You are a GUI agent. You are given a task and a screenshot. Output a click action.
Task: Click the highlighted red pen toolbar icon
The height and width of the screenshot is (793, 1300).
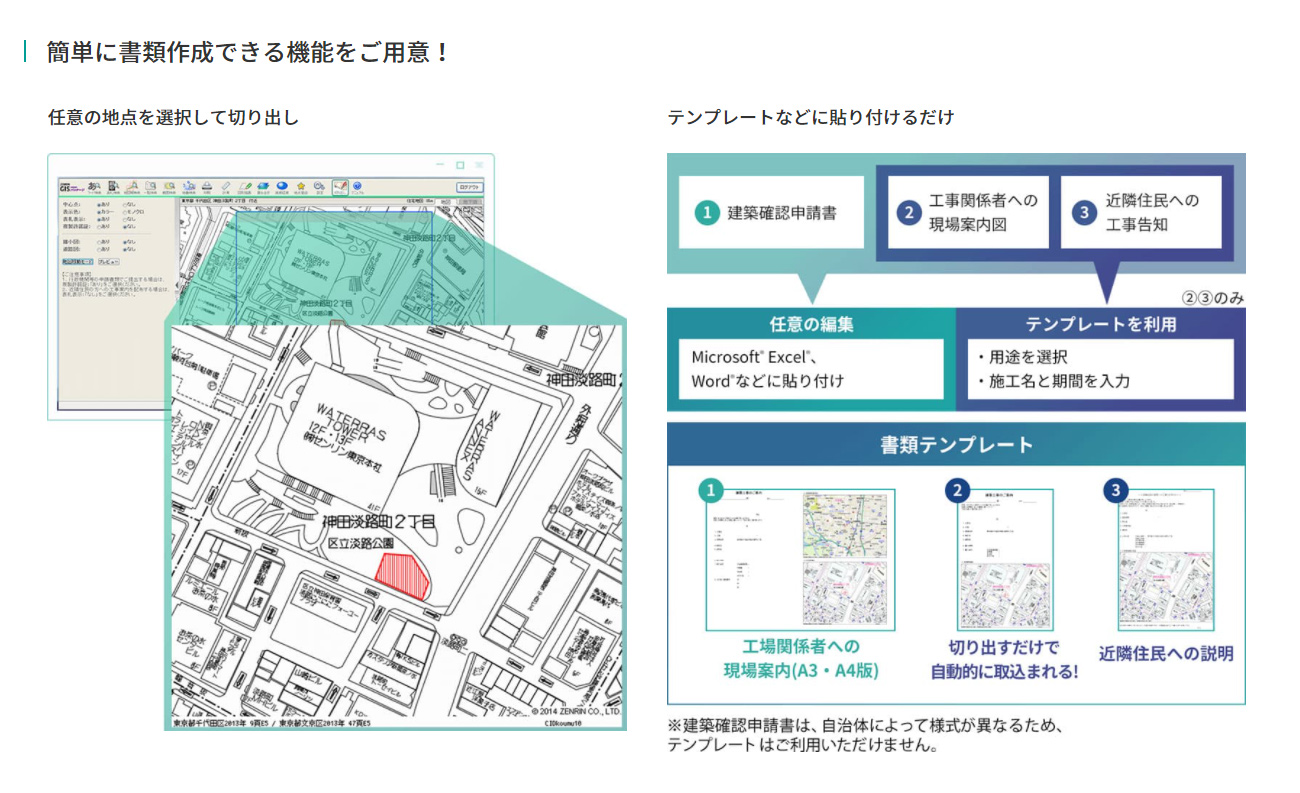[x=340, y=186]
